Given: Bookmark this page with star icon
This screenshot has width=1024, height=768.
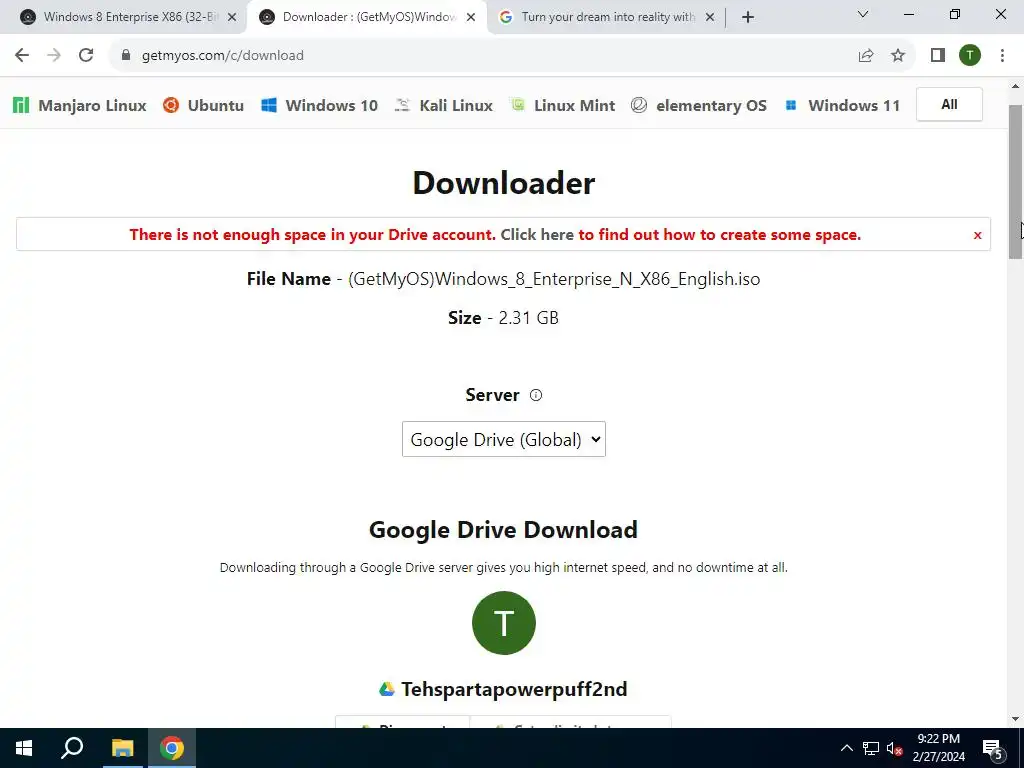Looking at the screenshot, I should coord(898,56).
